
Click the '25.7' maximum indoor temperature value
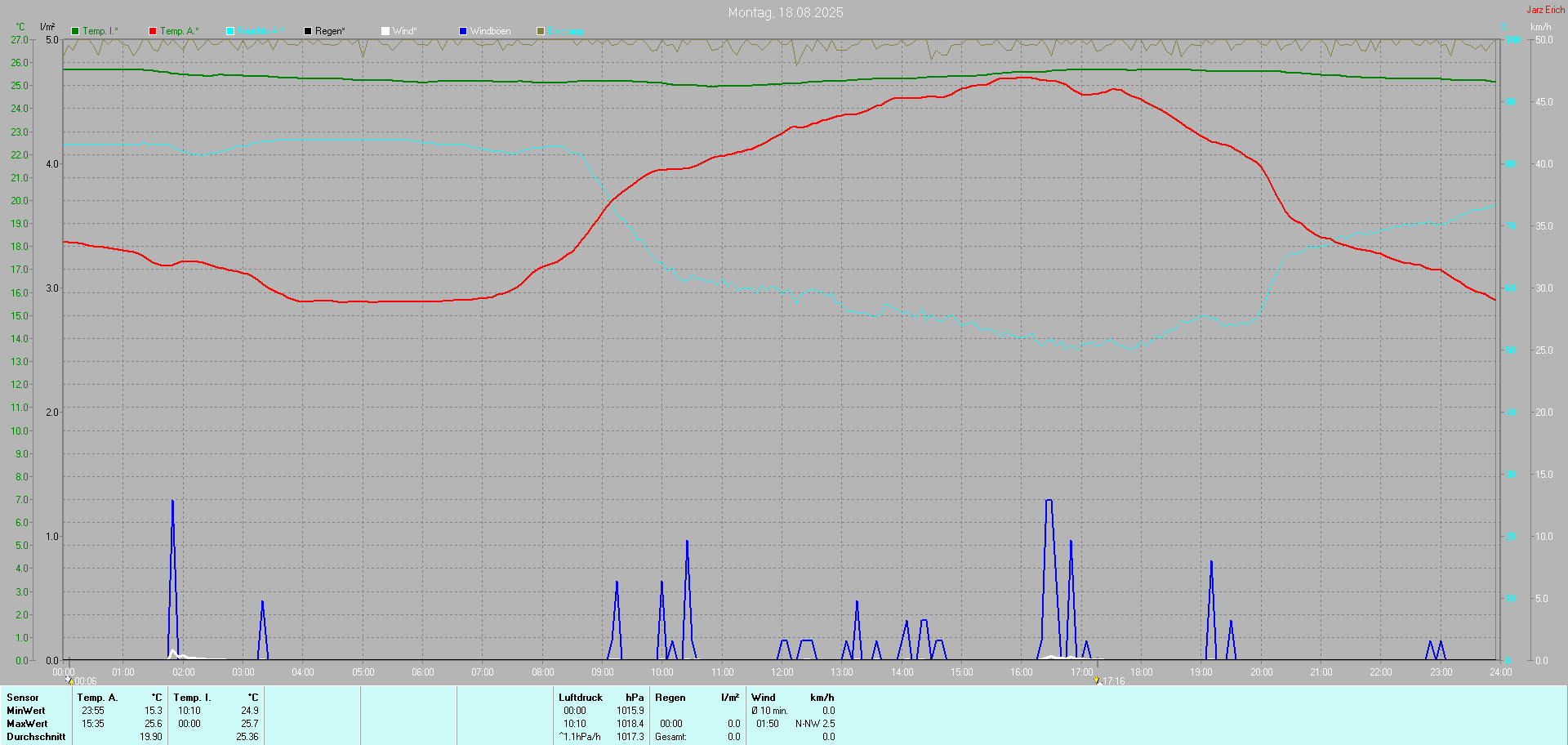[250, 724]
